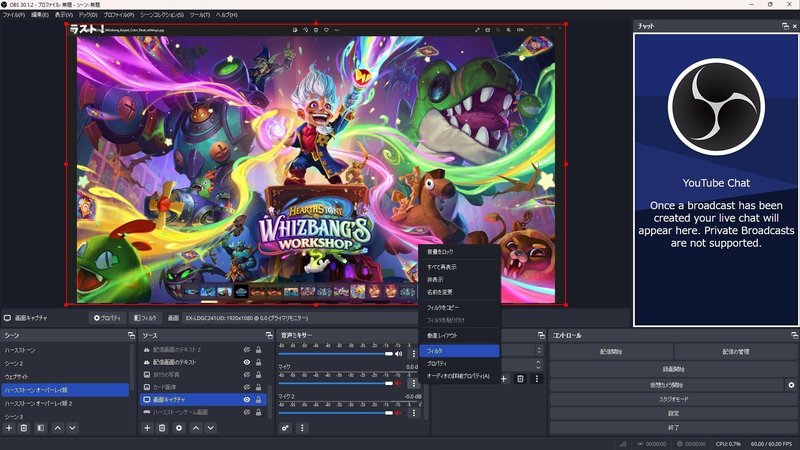
Task: Open audio mixer menu dots at bottom
Action: [x=302, y=428]
